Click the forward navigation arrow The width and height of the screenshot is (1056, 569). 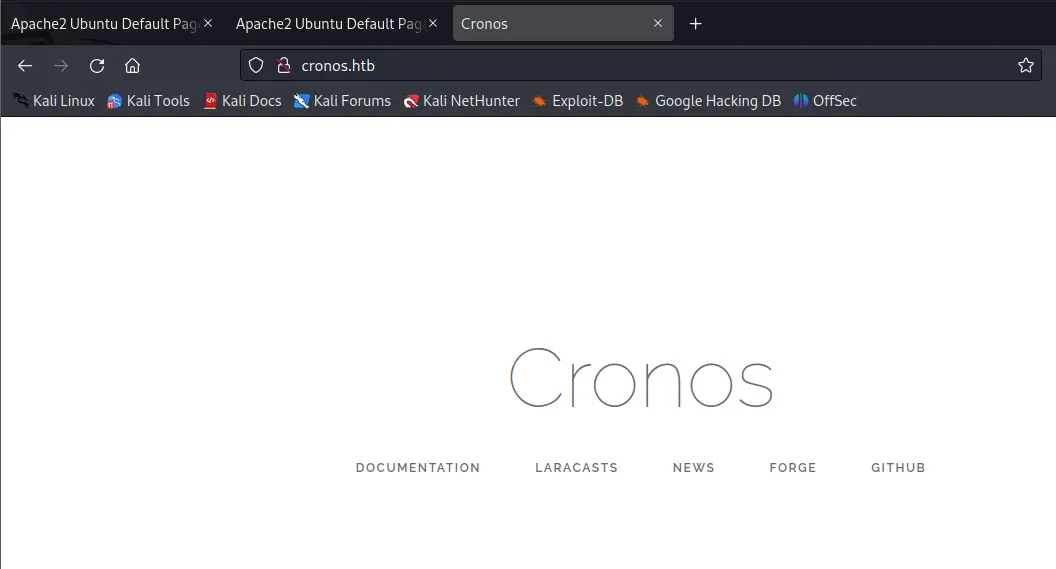click(x=61, y=65)
